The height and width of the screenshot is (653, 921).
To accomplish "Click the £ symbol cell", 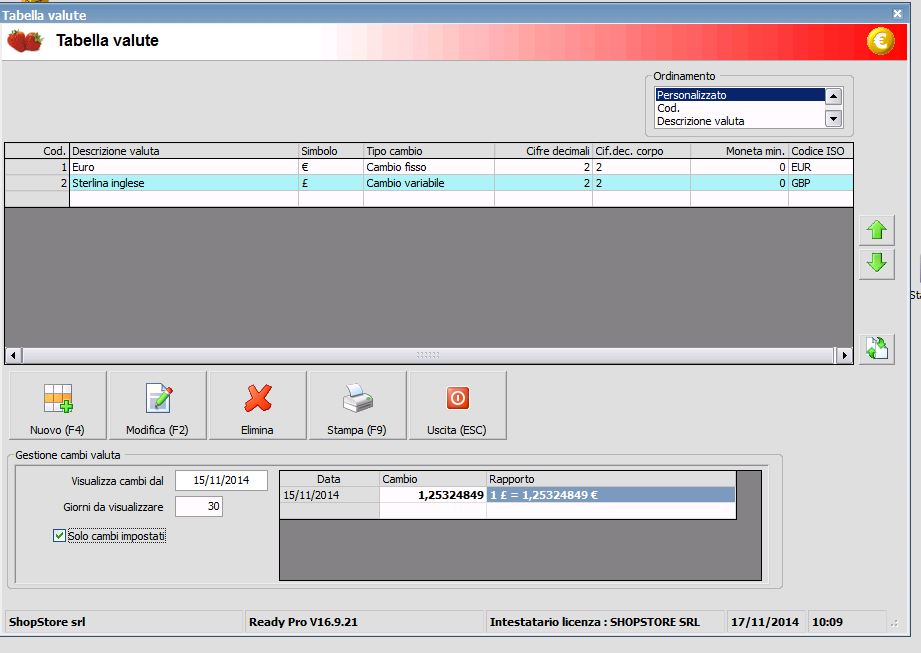I will (x=331, y=183).
